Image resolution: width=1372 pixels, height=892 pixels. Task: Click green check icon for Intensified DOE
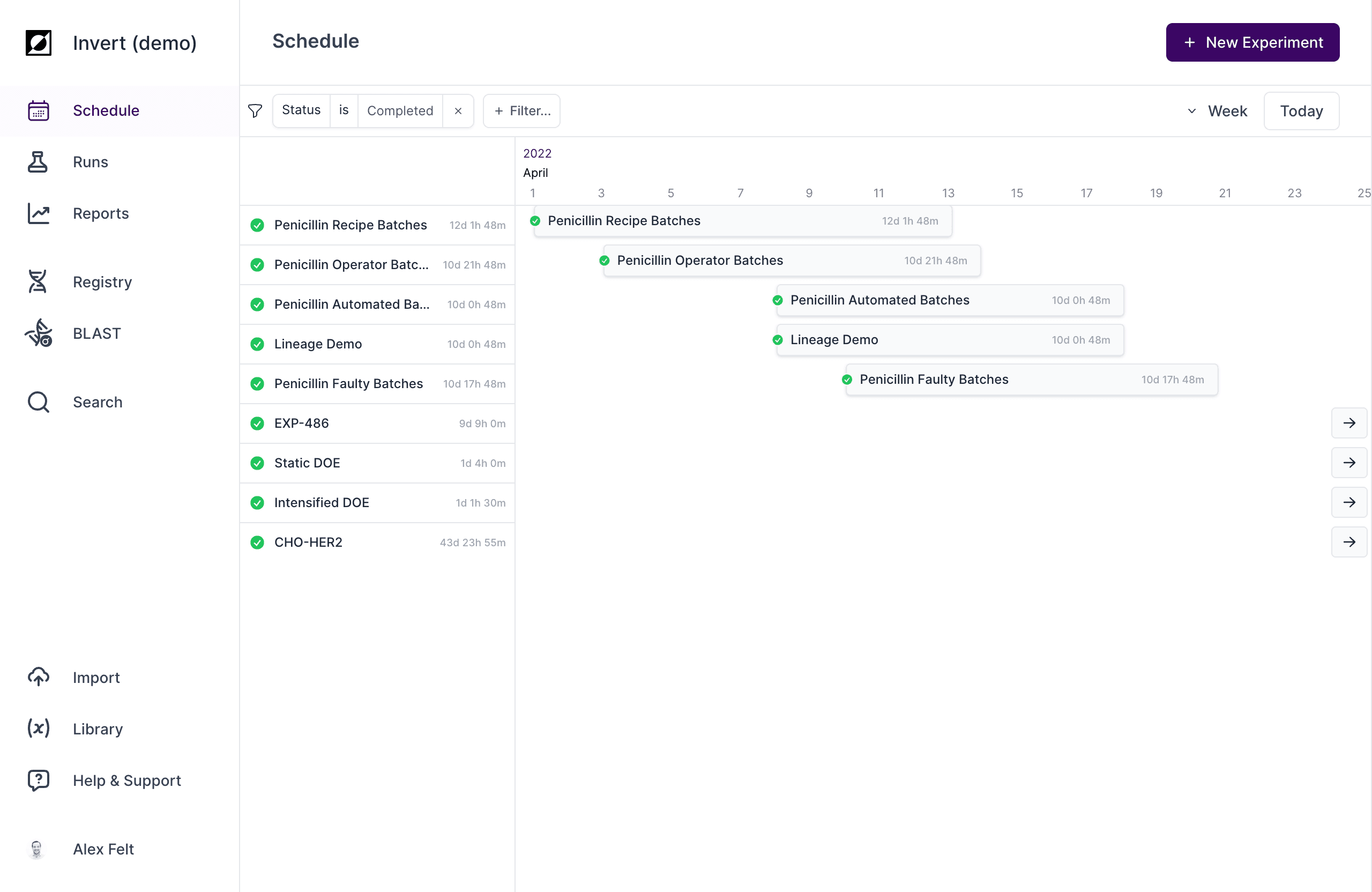[257, 503]
